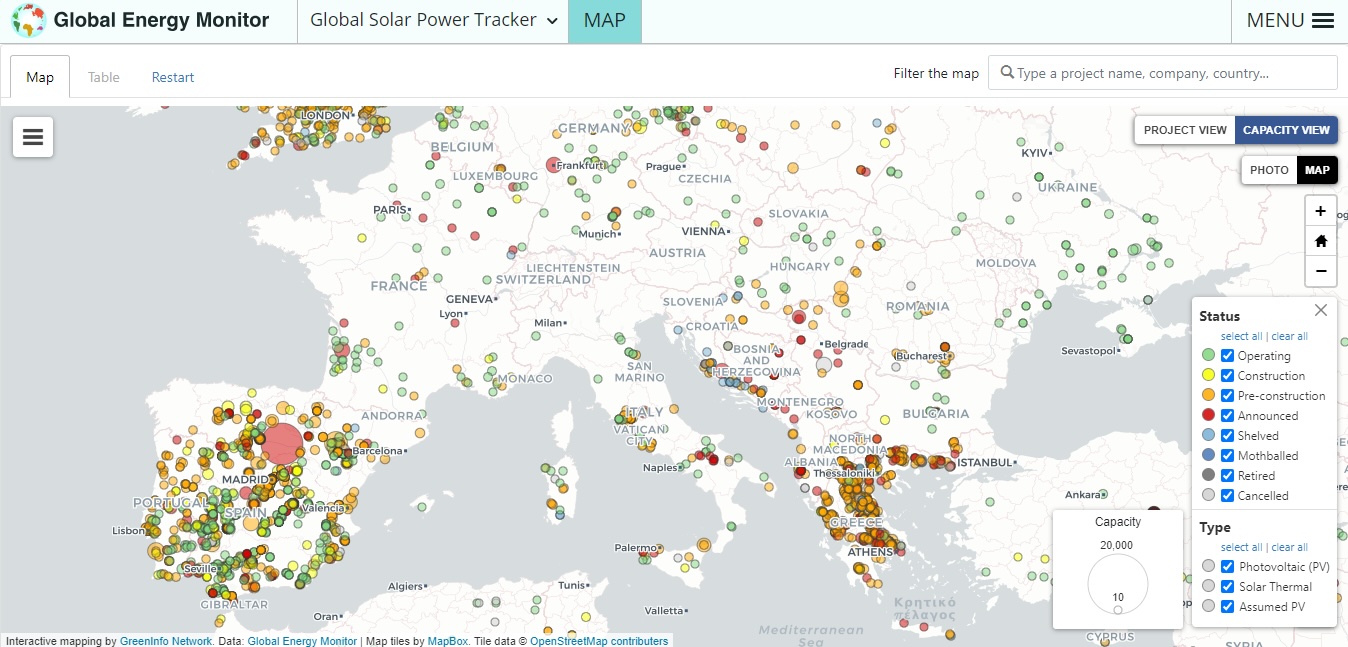
Task: Click the zoom in plus icon
Action: pos(1320,210)
